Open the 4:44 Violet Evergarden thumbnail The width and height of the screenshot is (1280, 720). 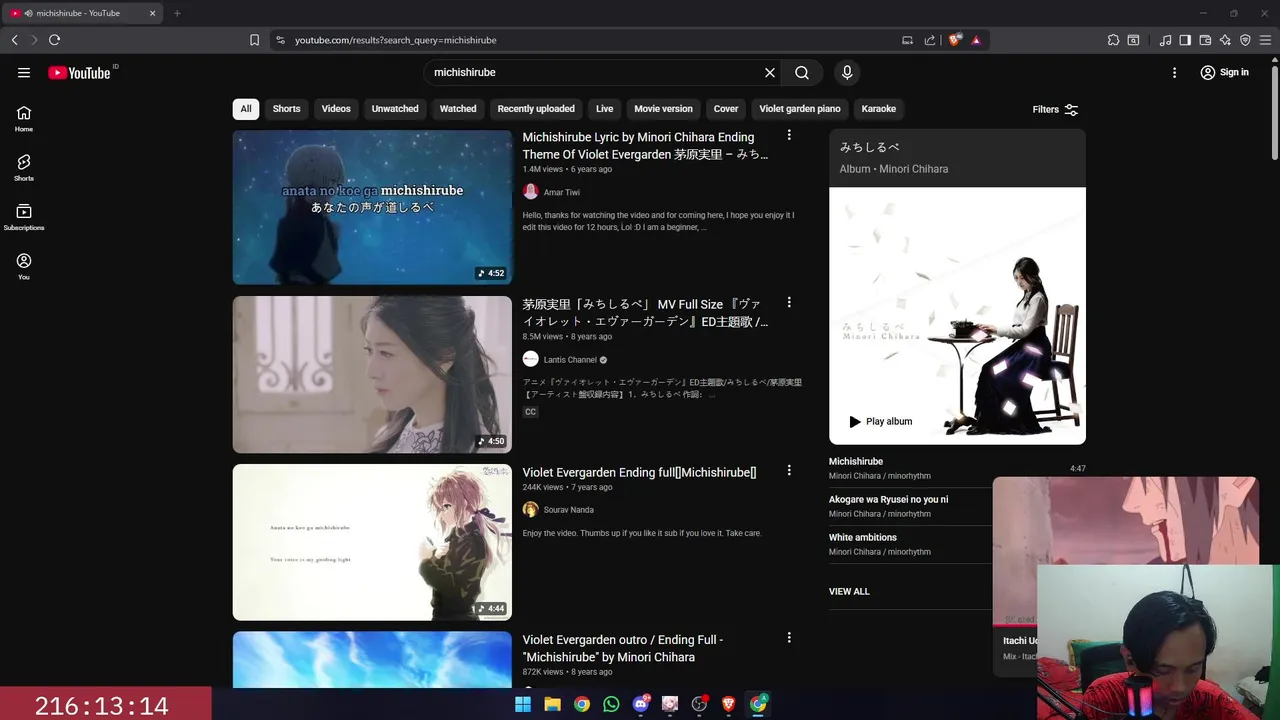(x=372, y=542)
